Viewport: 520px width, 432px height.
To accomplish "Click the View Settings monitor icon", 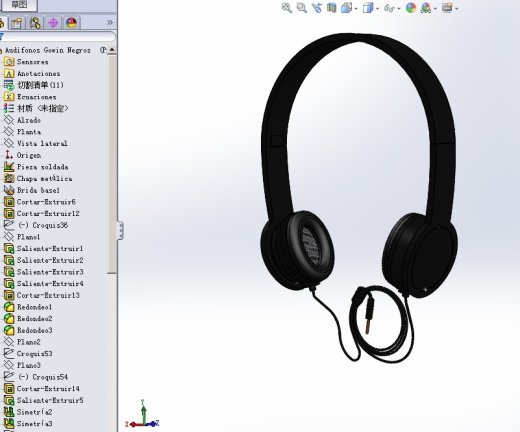I will 447,8.
